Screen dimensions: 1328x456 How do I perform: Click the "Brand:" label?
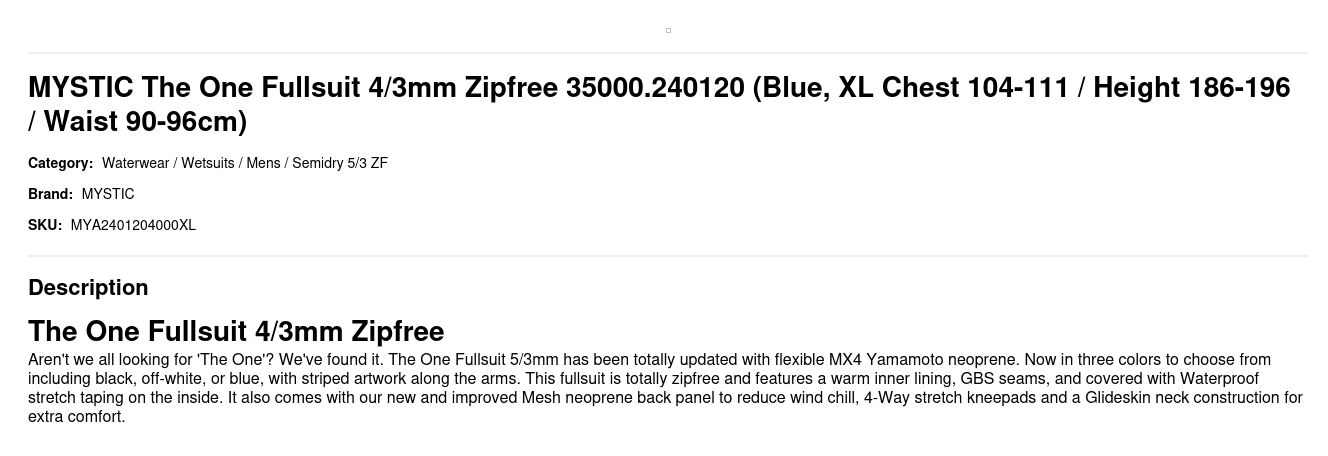click(x=50, y=194)
